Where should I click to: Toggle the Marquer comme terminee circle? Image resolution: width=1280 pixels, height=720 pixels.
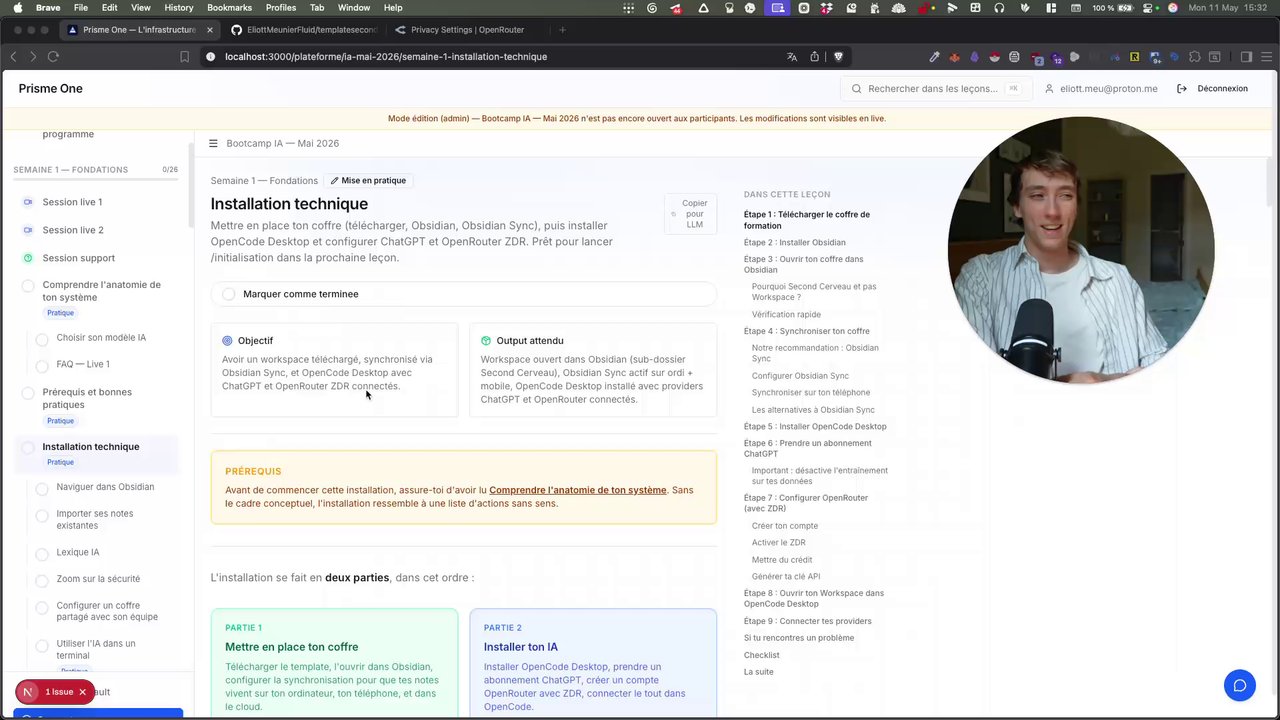(229, 294)
